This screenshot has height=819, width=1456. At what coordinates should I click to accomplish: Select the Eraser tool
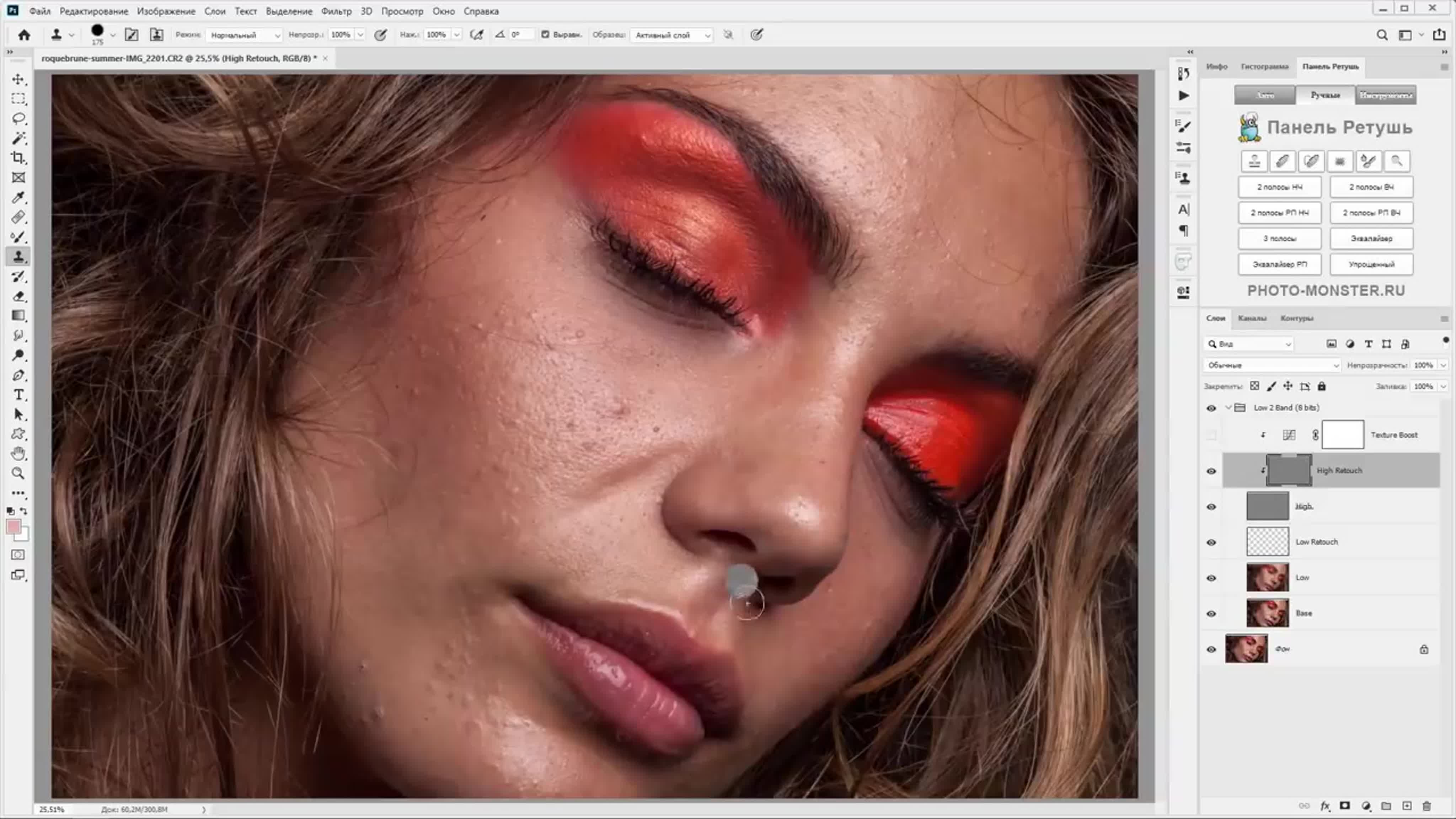pos(18,296)
